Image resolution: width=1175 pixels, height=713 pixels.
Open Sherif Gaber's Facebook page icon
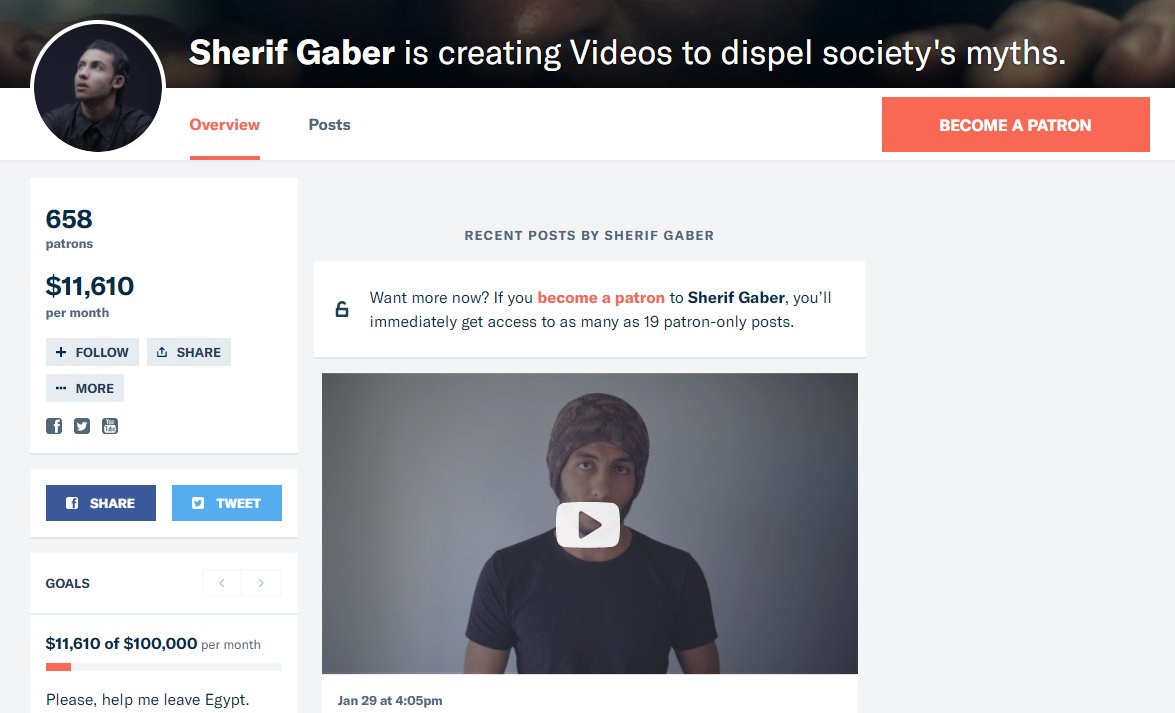54,426
